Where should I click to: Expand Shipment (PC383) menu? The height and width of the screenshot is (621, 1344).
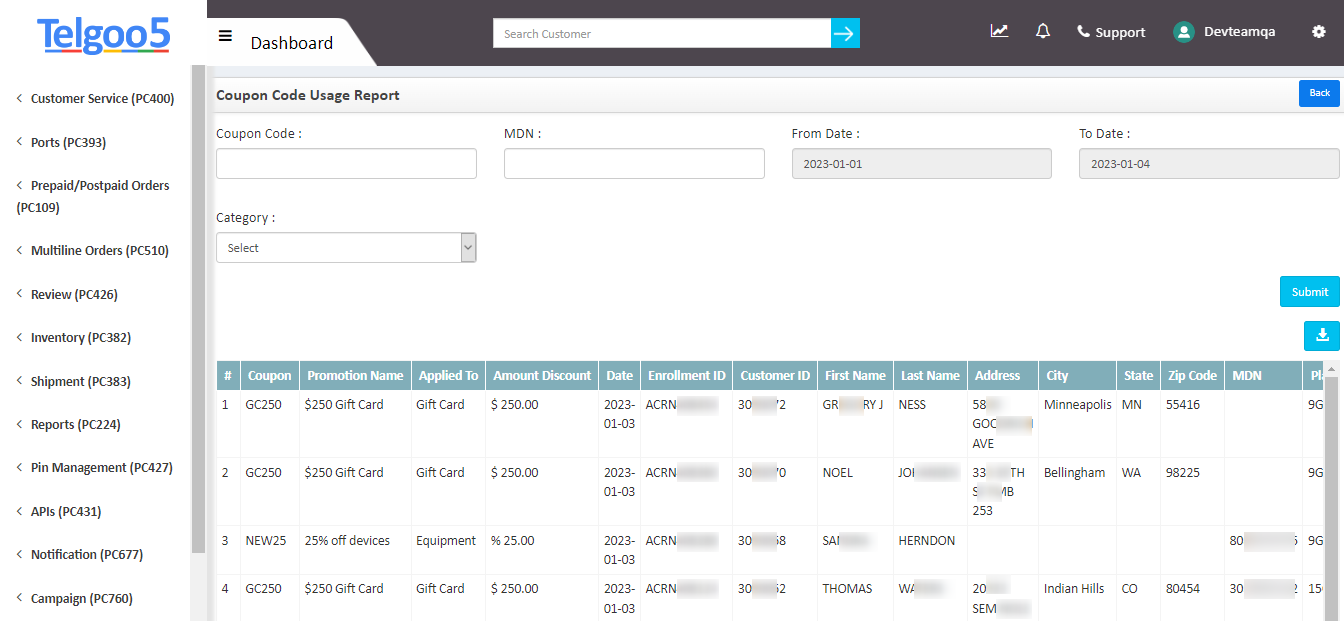[73, 381]
